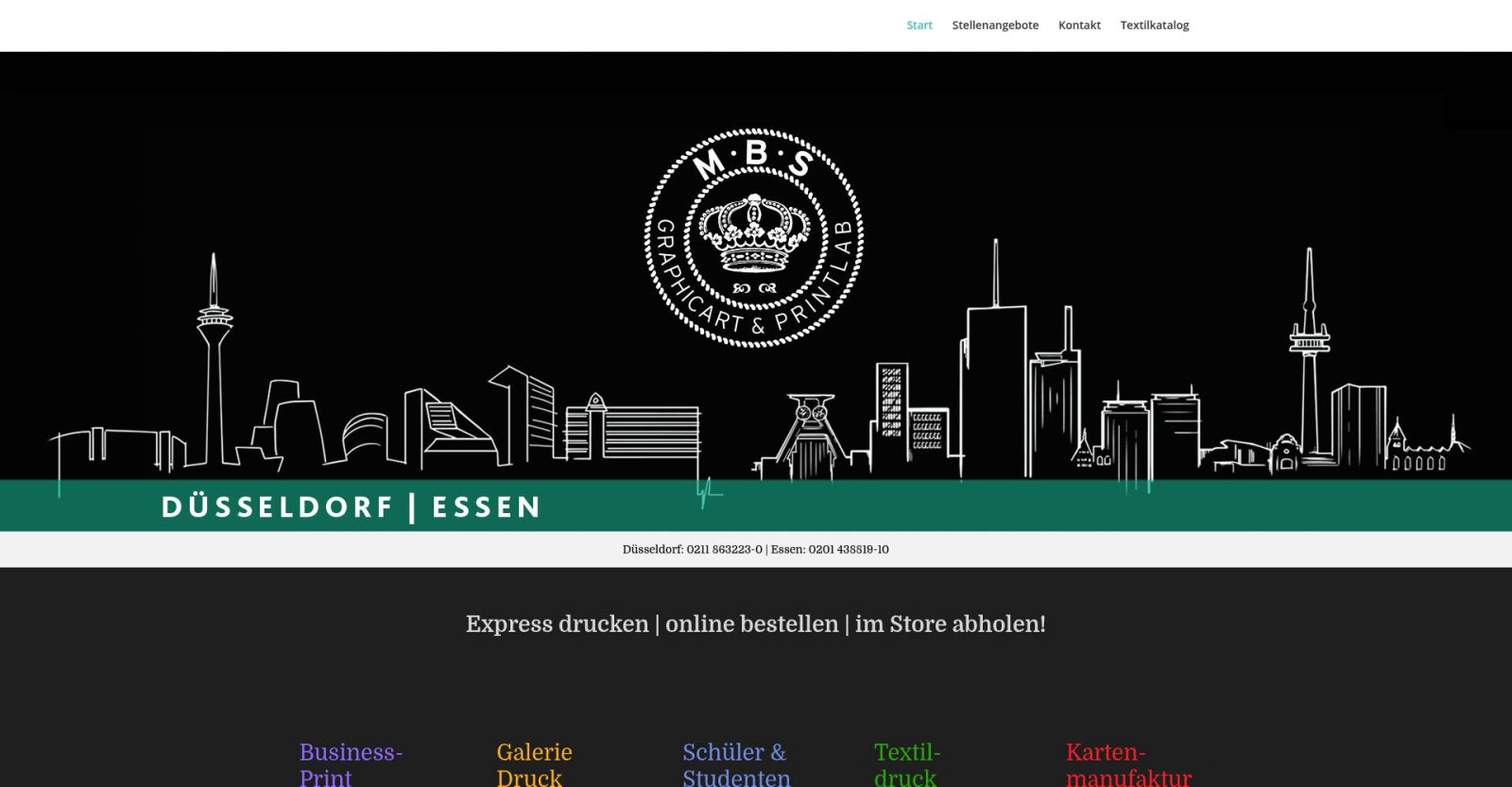Open the Galerie Druck category
Image resolution: width=1512 pixels, height=787 pixels.
coord(534,764)
